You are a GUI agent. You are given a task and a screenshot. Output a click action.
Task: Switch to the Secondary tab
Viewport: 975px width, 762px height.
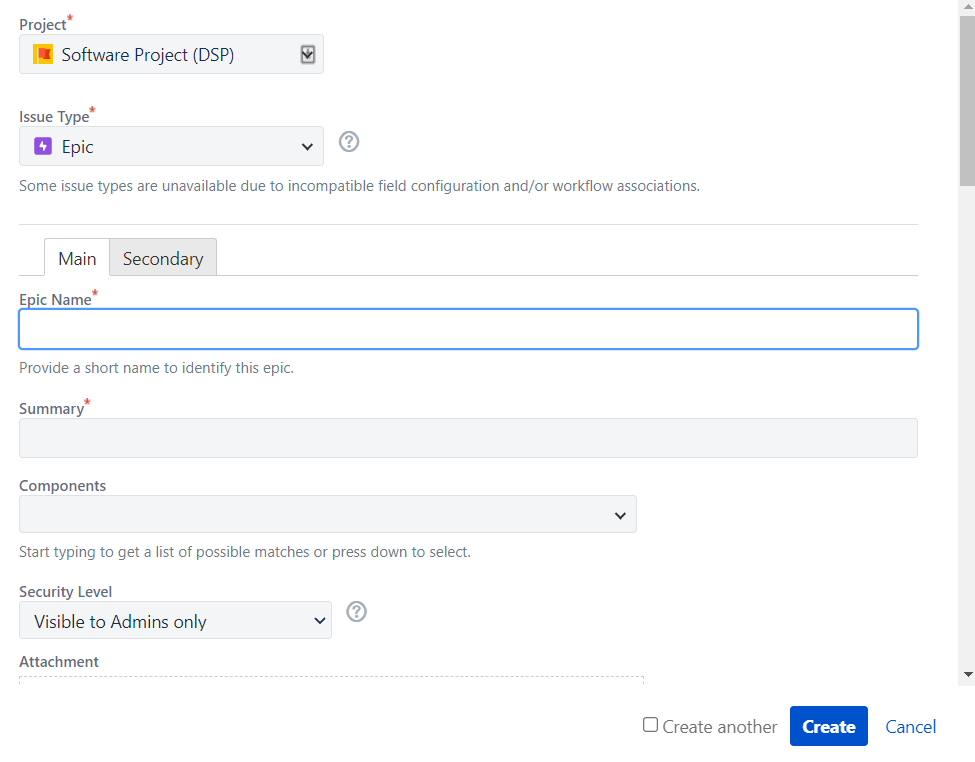(x=163, y=258)
